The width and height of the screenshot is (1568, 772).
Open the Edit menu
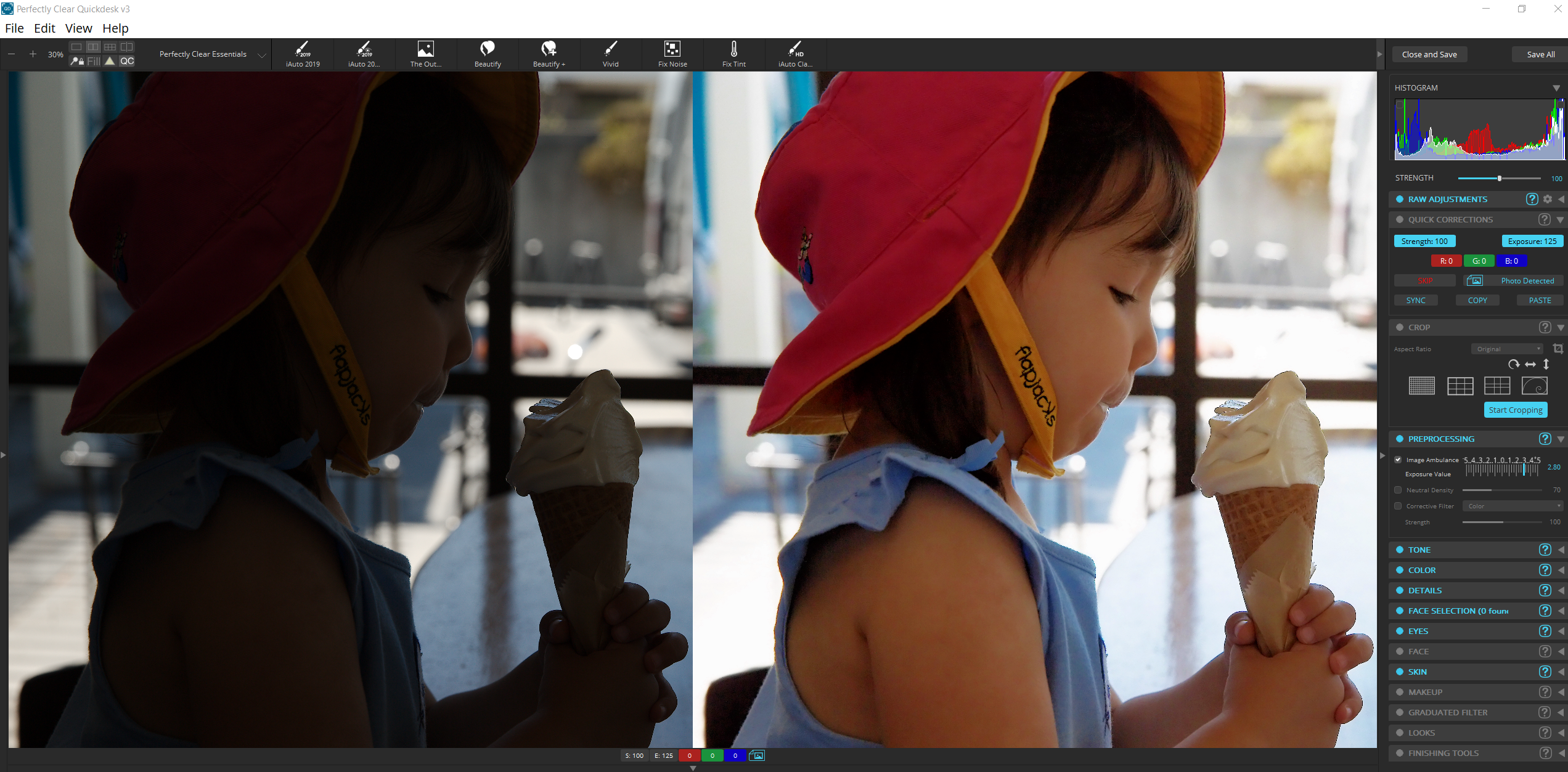44,28
